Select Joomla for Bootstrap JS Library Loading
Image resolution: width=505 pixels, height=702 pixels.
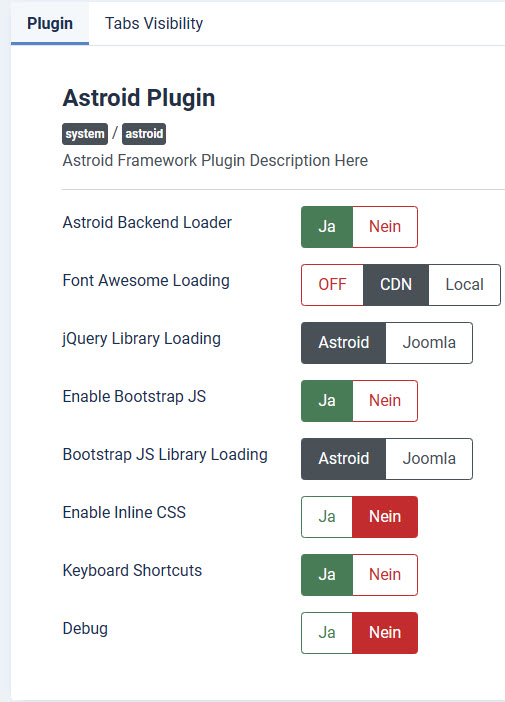click(x=429, y=458)
